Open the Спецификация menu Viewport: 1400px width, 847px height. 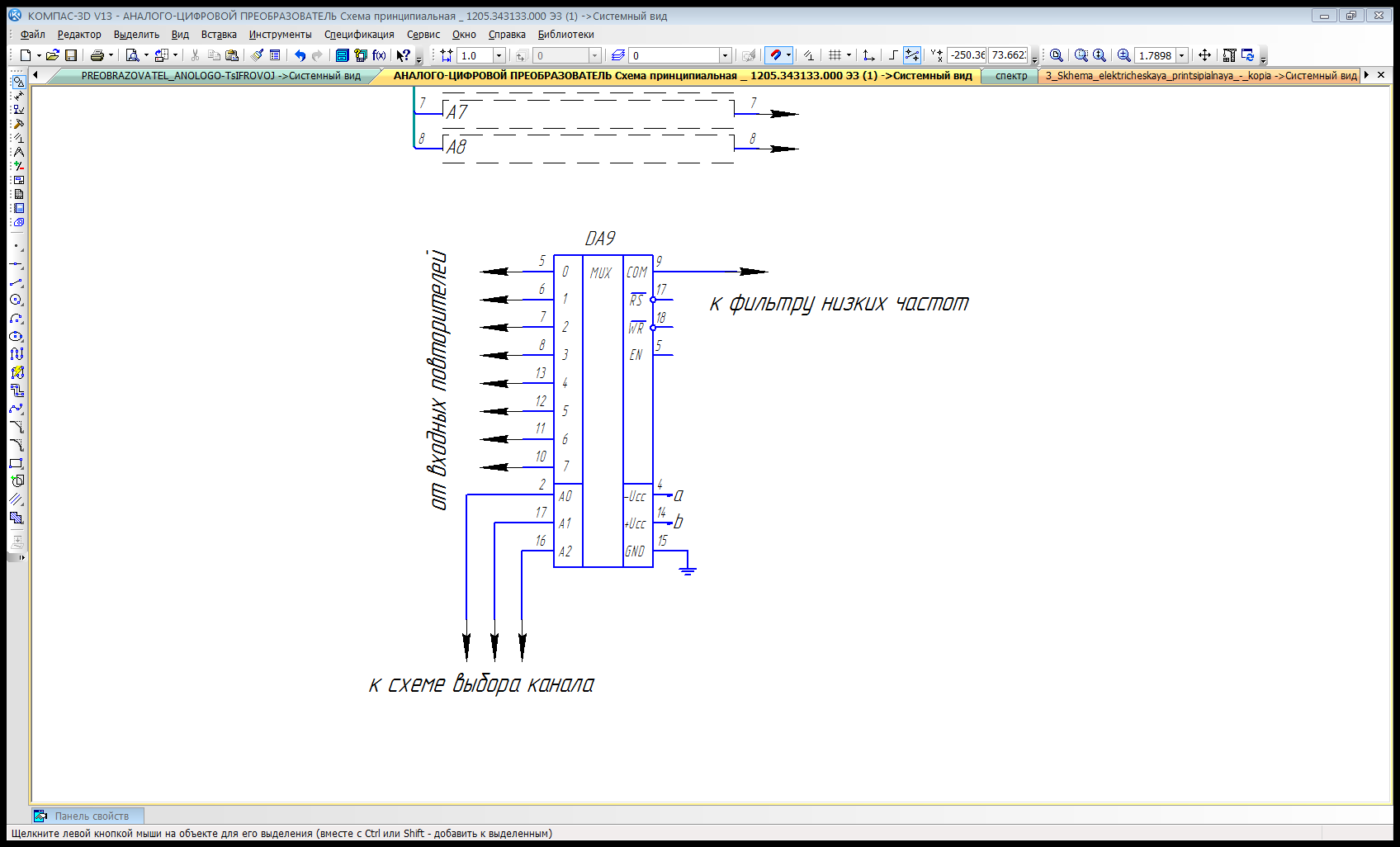coord(359,35)
